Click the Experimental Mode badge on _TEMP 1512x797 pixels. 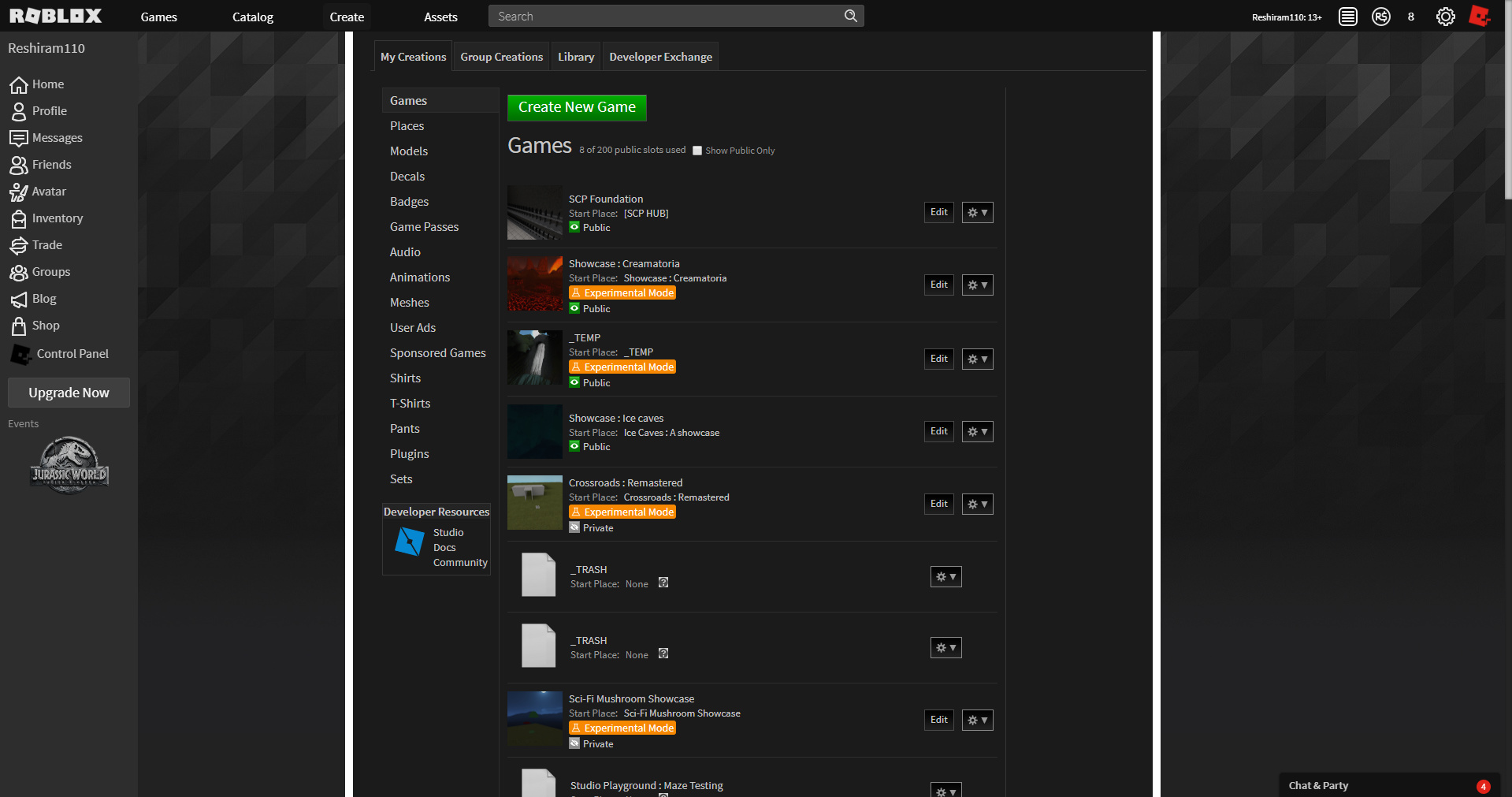tap(622, 367)
